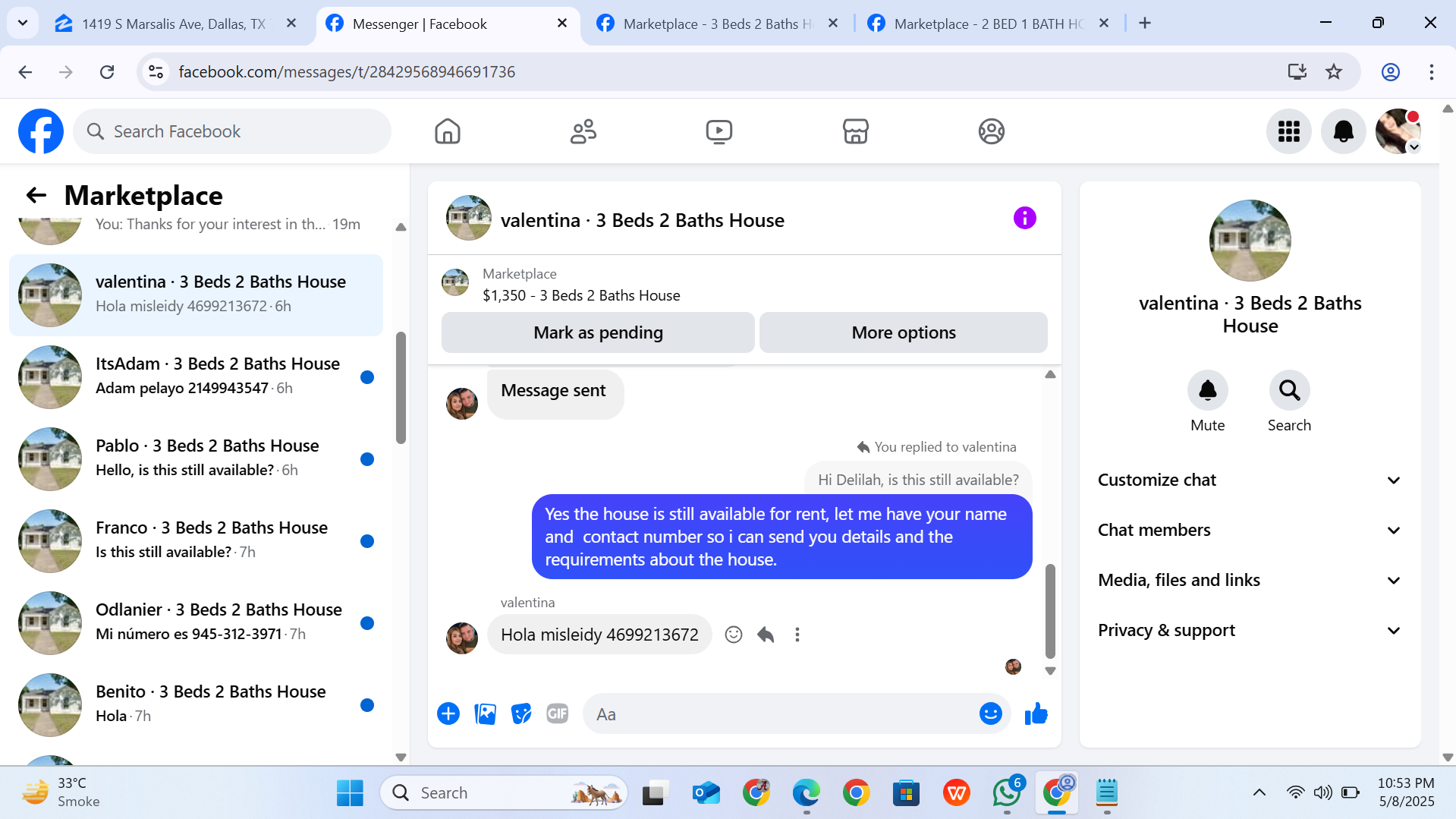Open the $1,350 - 3 Beds 2 Baths House listing

click(x=581, y=295)
